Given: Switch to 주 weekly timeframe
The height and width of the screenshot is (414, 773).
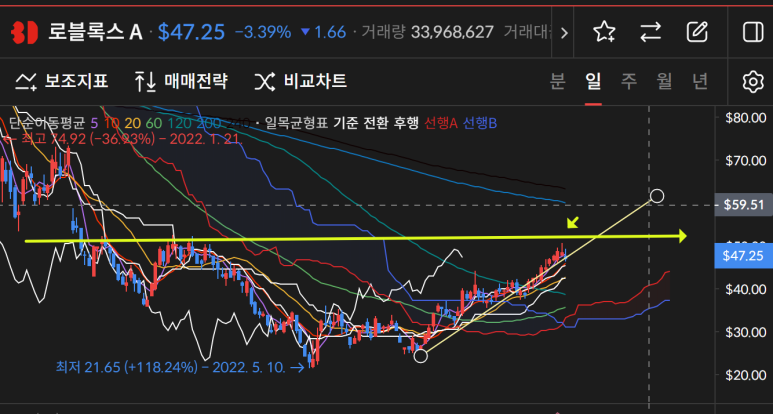Looking at the screenshot, I should [629, 81].
